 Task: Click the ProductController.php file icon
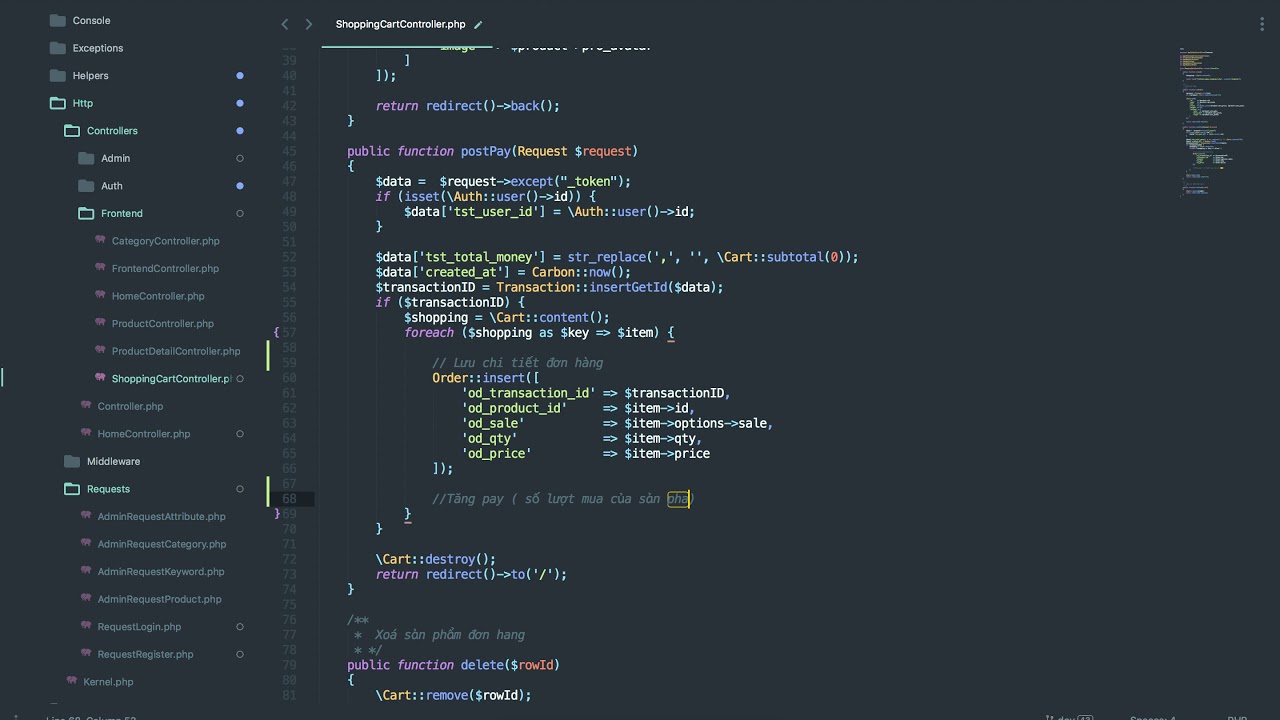(x=100, y=323)
